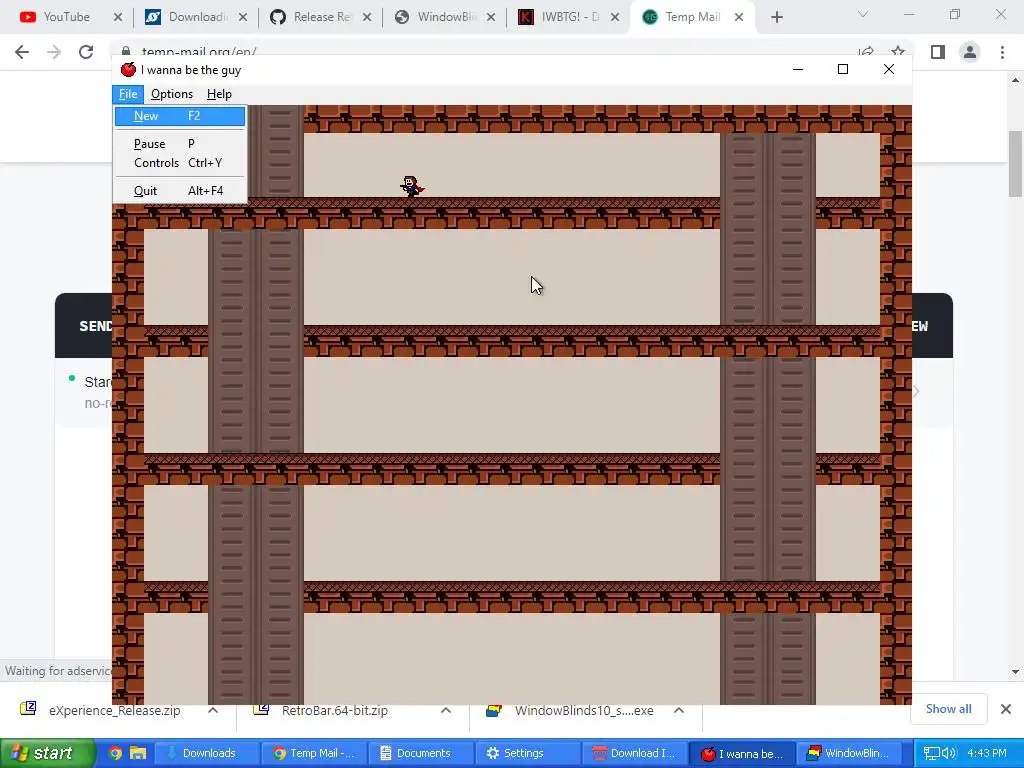
Task: Close the YouTube tab
Action: click(118, 17)
